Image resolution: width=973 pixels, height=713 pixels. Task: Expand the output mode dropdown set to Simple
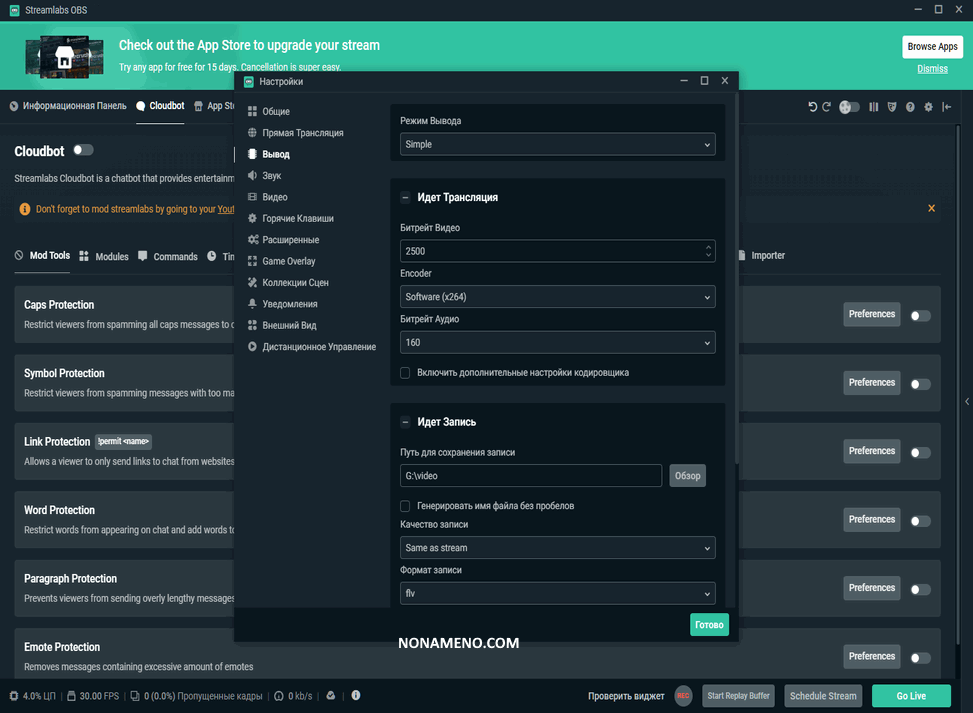pyautogui.click(x=557, y=144)
